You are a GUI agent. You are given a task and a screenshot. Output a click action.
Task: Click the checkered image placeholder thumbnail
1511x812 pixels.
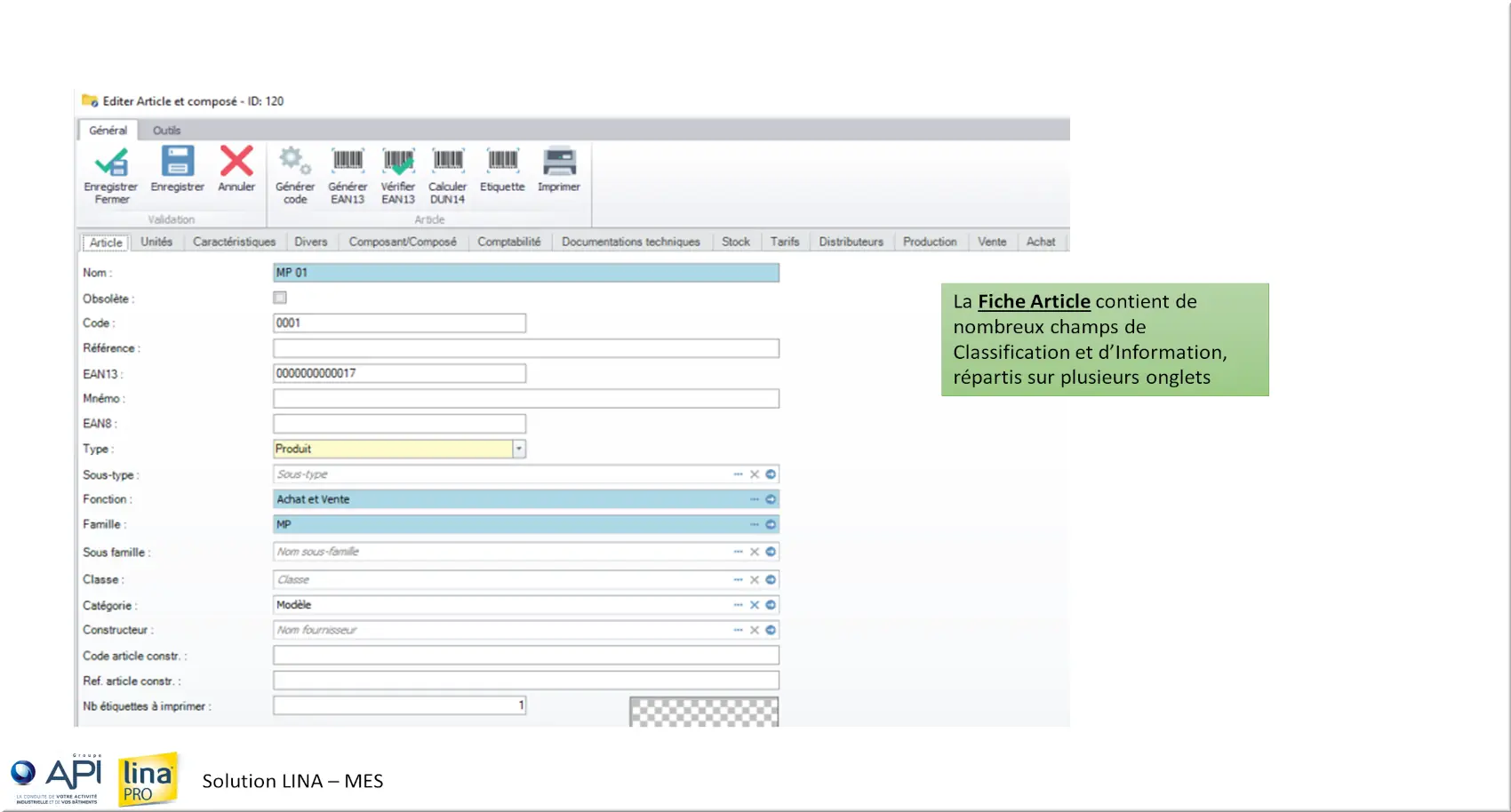[704, 712]
